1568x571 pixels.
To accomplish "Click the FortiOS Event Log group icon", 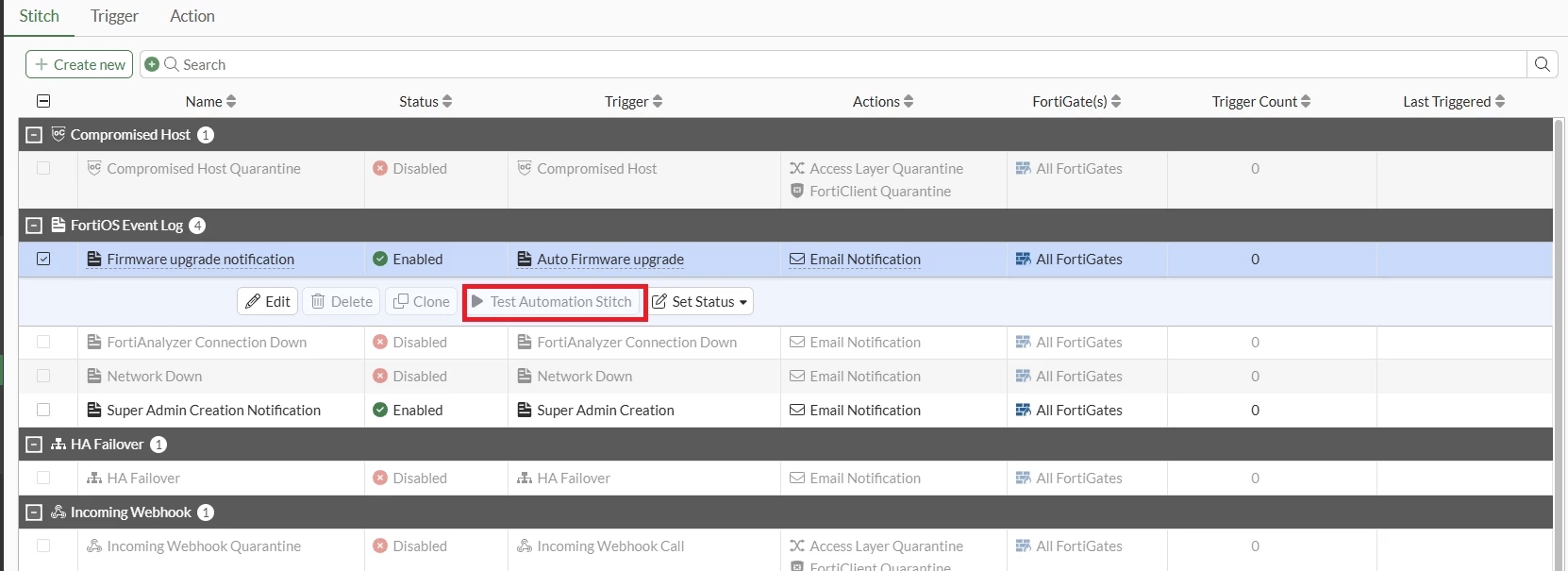I will click(x=58, y=225).
